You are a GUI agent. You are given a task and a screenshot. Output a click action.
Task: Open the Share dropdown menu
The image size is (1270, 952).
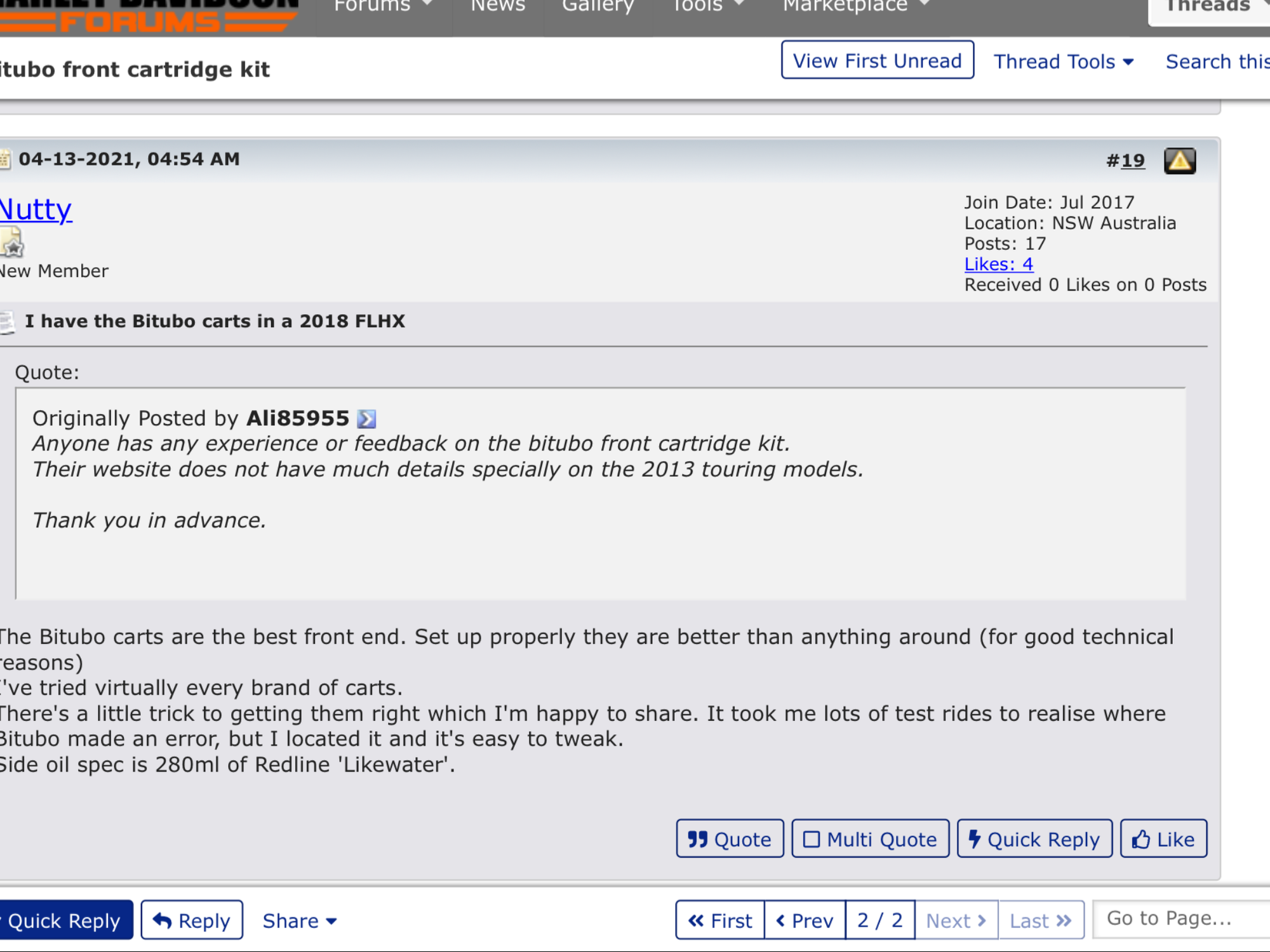pos(299,920)
